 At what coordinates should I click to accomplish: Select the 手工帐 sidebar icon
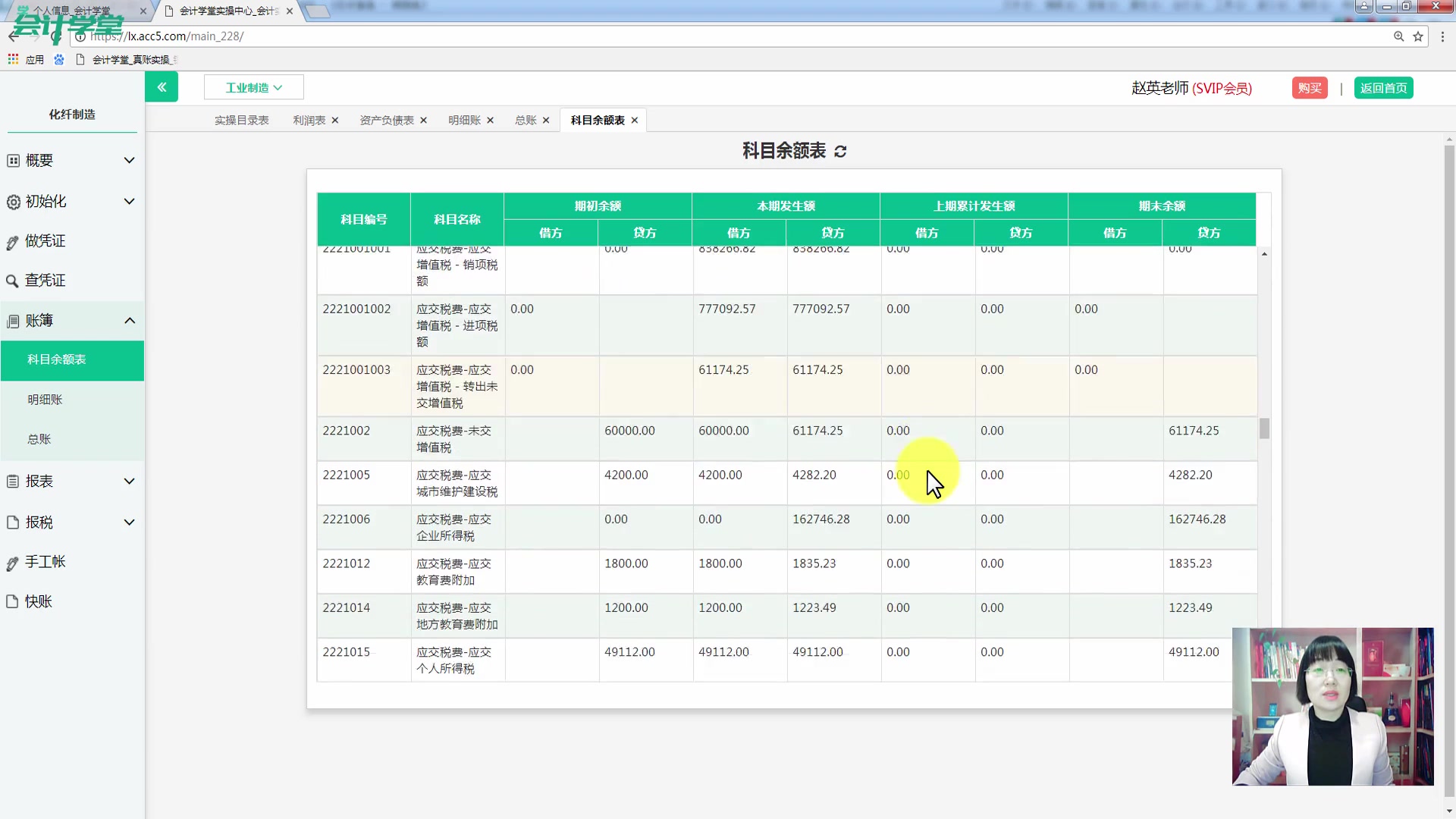click(x=12, y=562)
